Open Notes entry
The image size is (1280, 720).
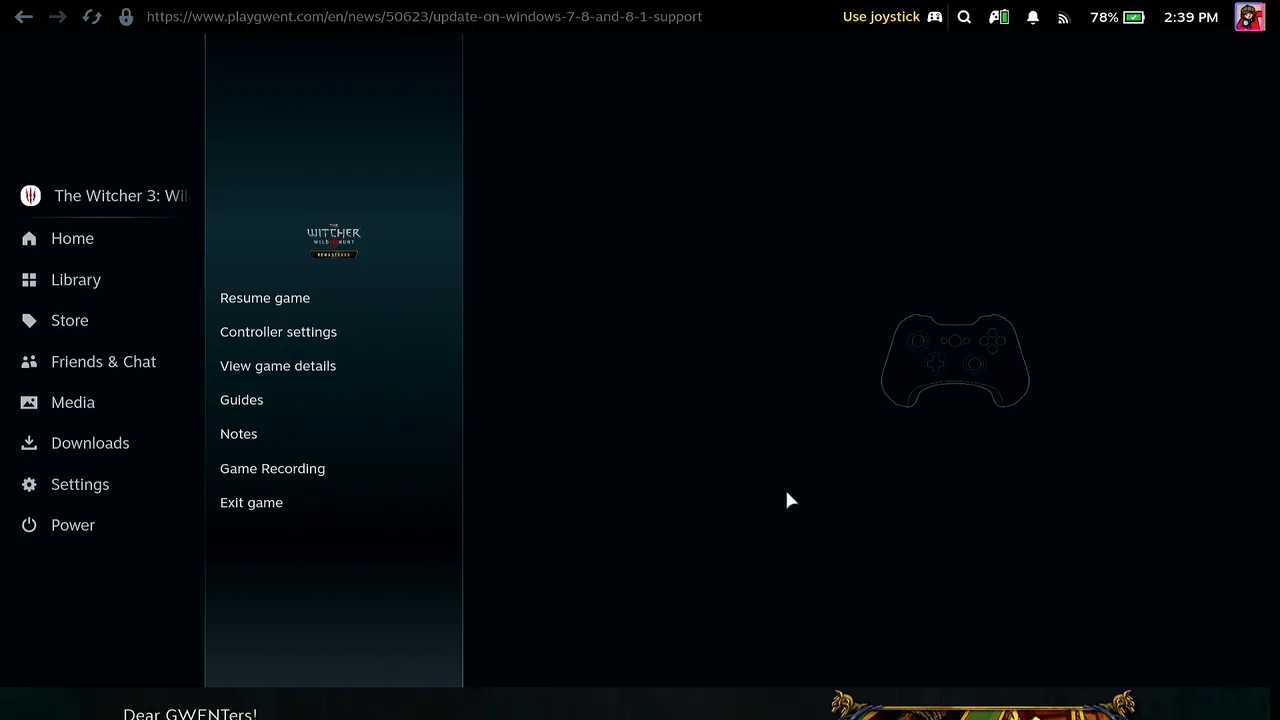point(239,434)
